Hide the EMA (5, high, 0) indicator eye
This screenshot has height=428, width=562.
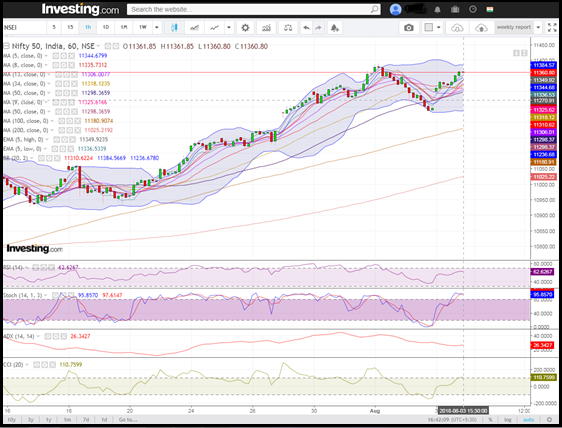coord(57,140)
